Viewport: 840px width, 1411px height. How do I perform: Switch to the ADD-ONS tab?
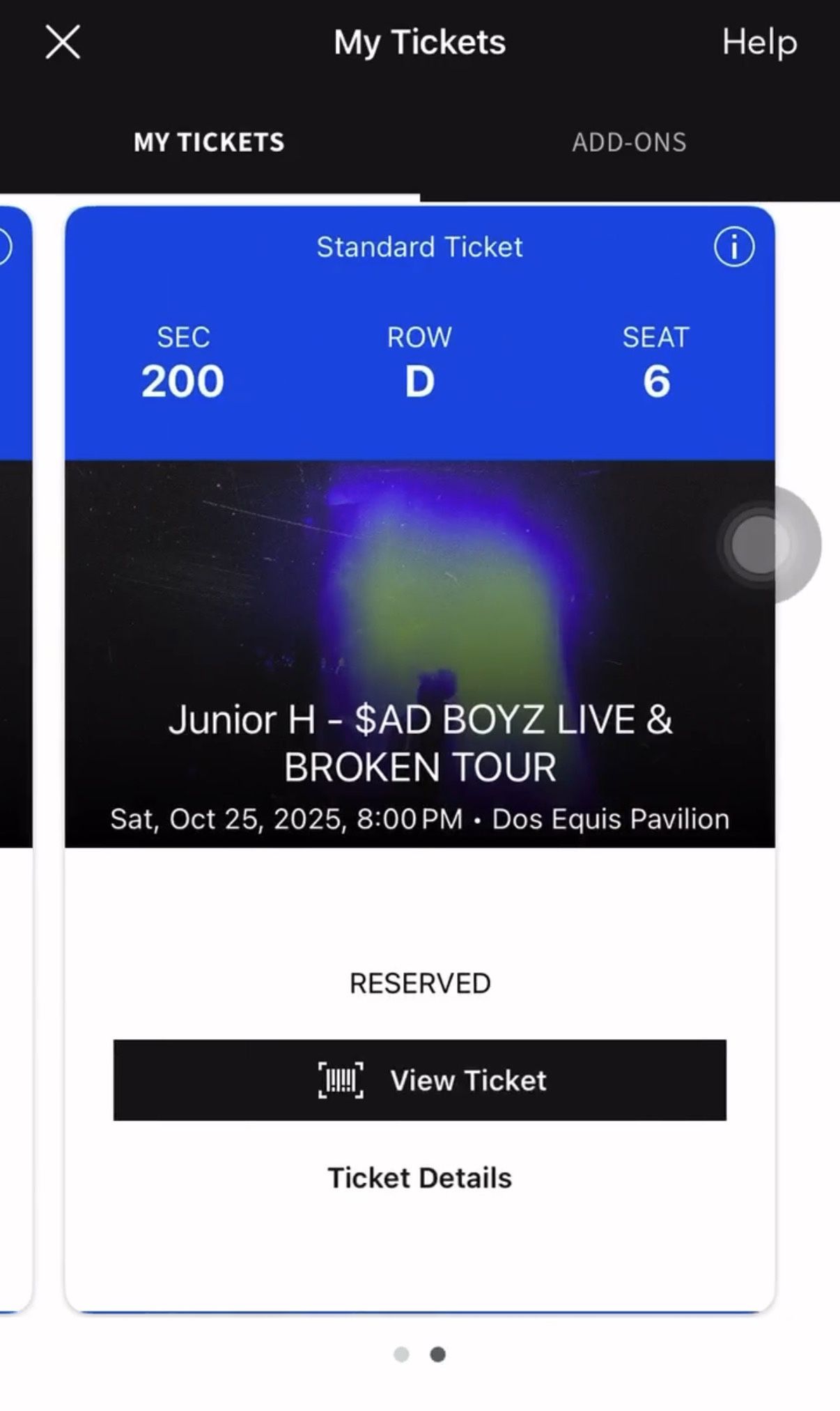pos(629,143)
